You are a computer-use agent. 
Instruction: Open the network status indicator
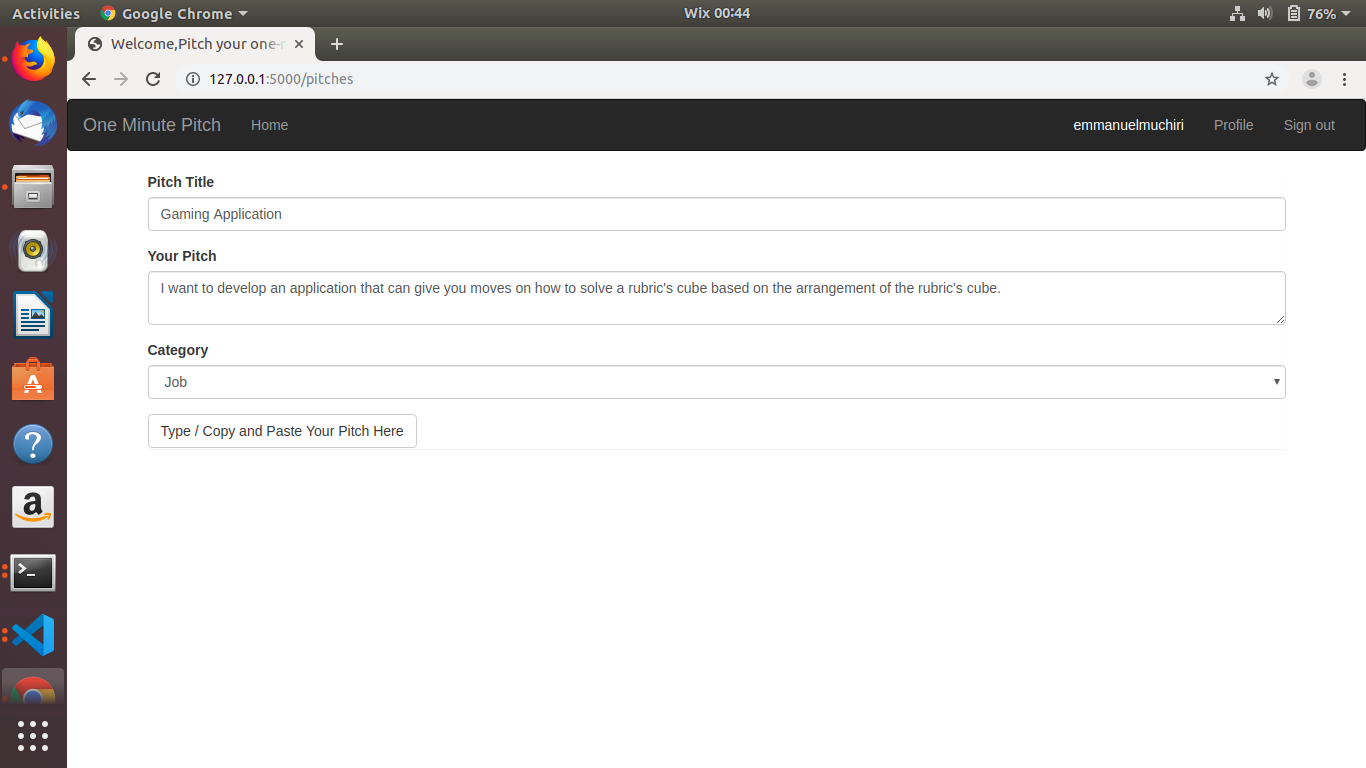pos(1237,13)
